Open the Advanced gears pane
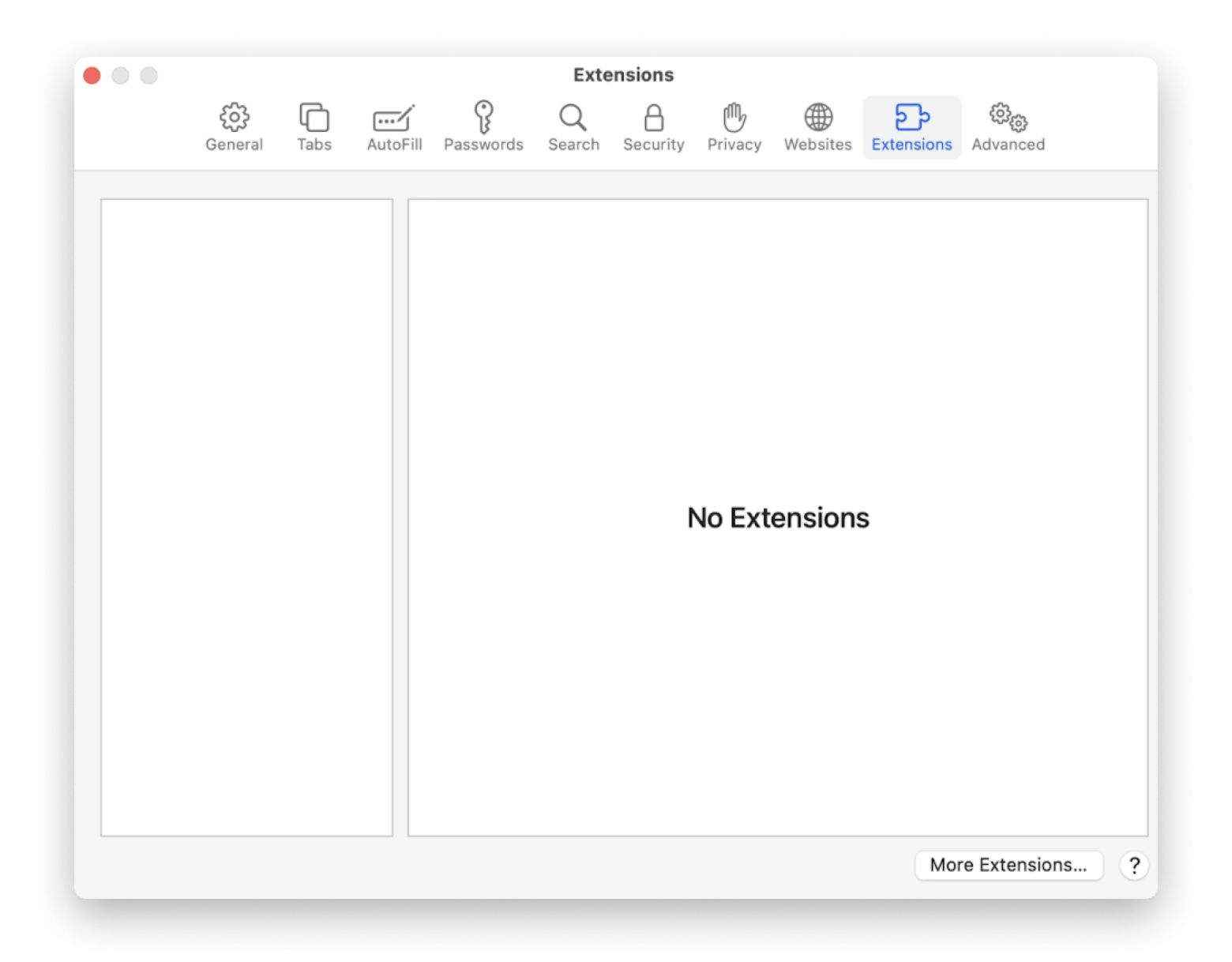Image resolution: width=1232 pixels, height=962 pixels. pos(1008,127)
